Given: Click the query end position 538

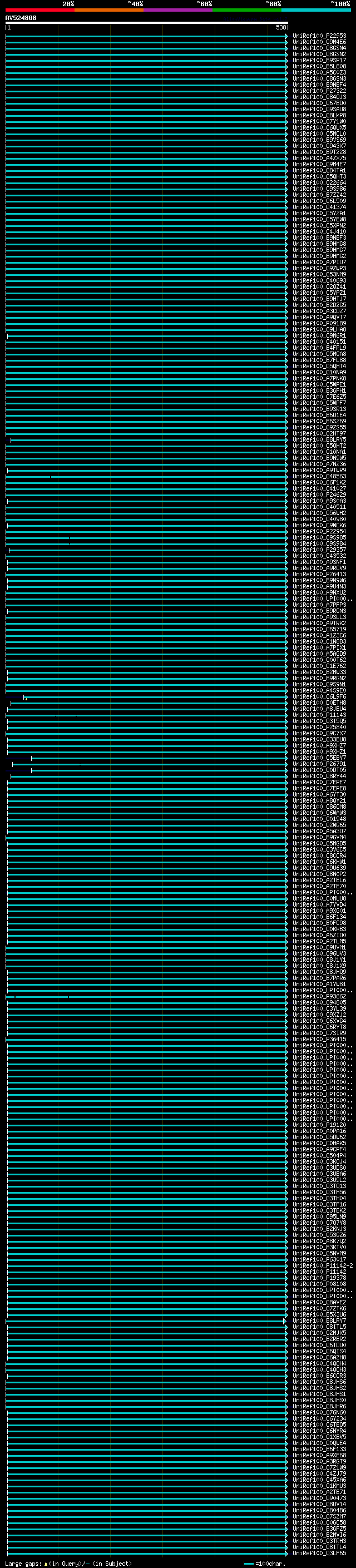Looking at the screenshot, I should pos(280,27).
